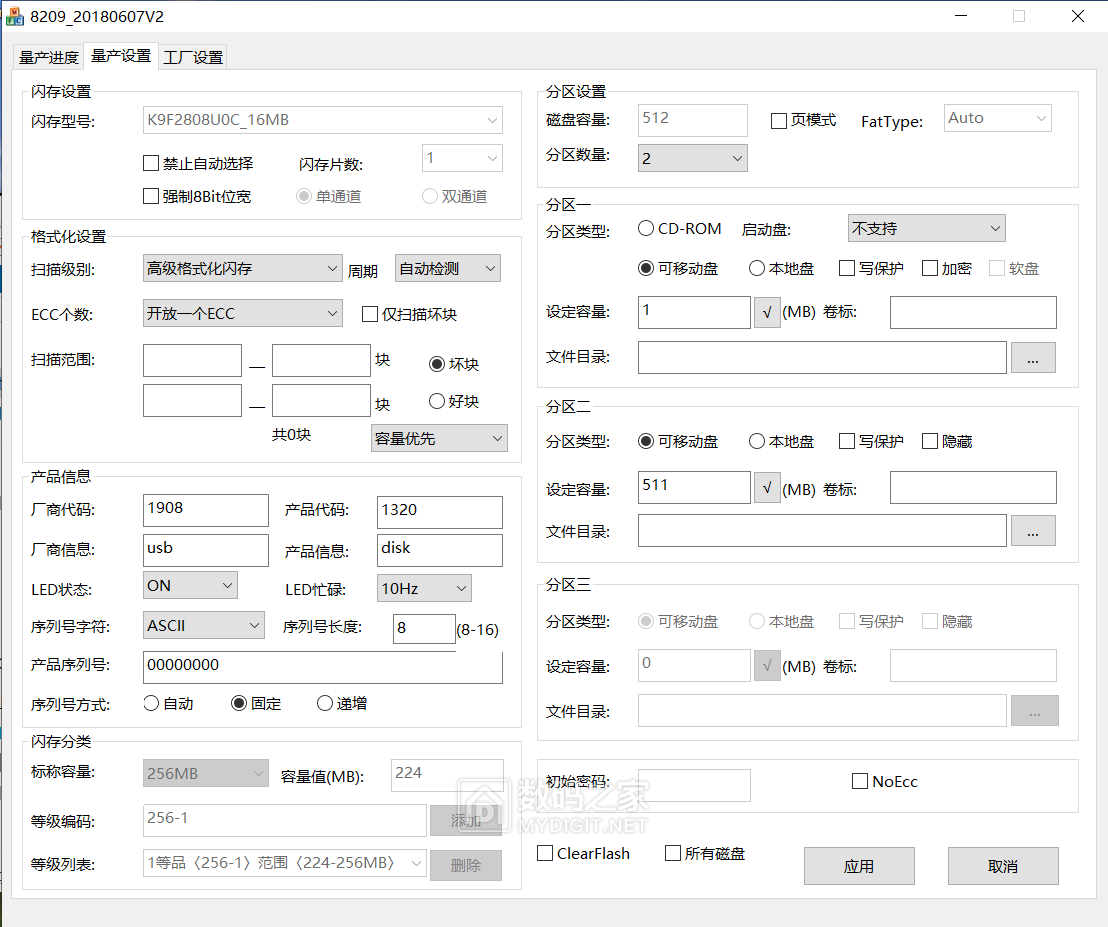Enable the NoEcc checkbox
The image size is (1108, 927).
click(859, 781)
